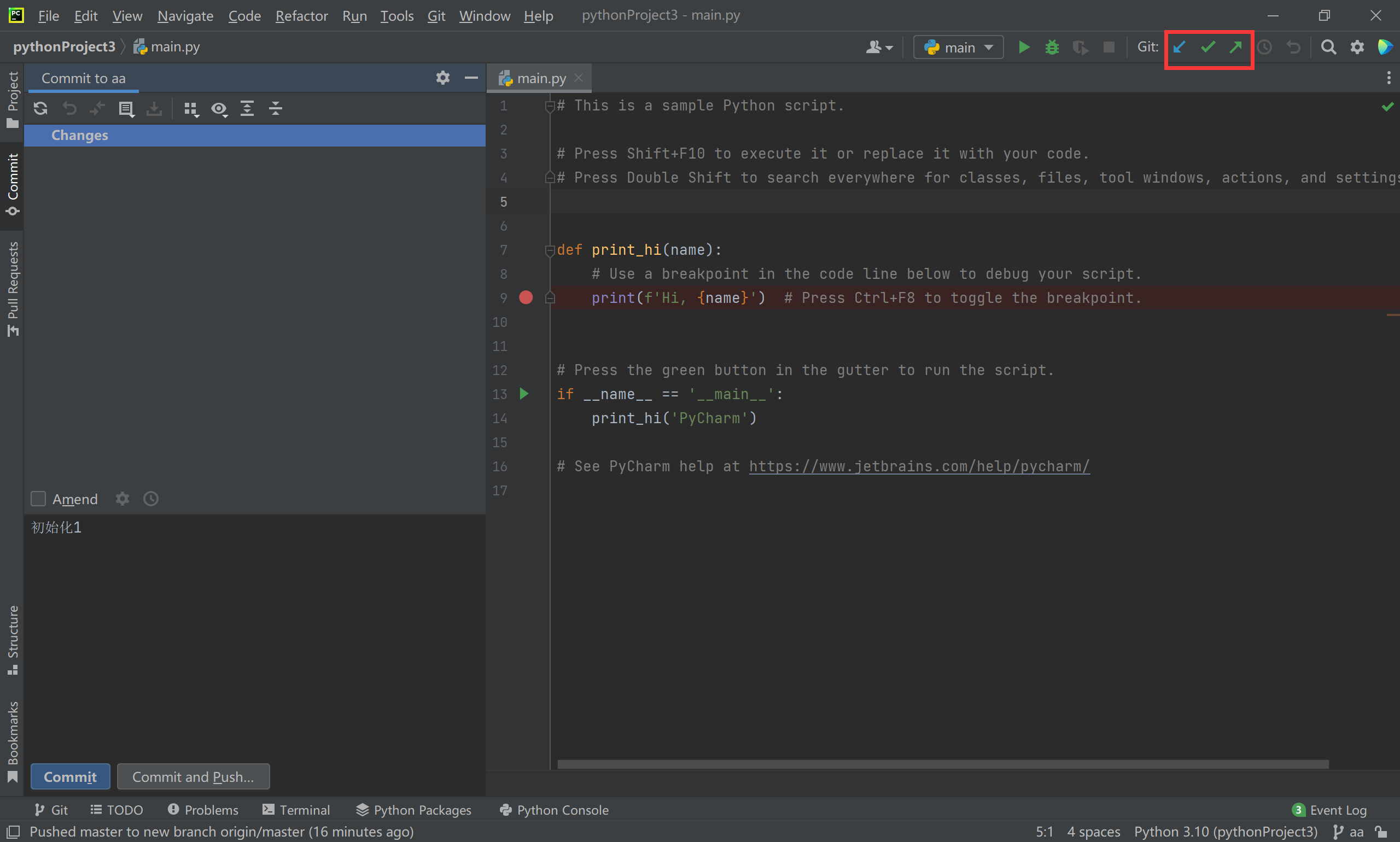1400x842 pixels.
Task: Open the Group By dropdown in Commit toolbar
Action: 191,108
